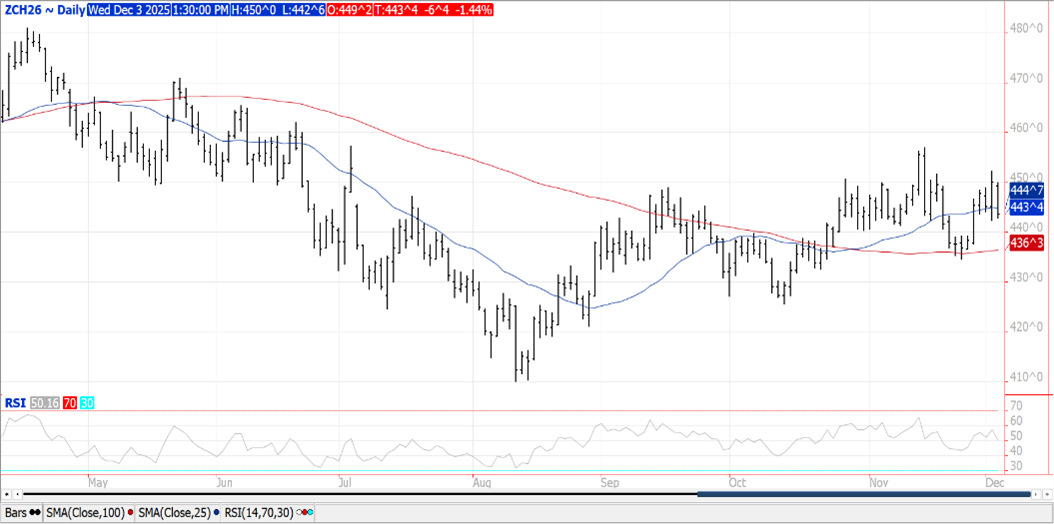1054x524 pixels.
Task: Click the O:449^2 open price box
Action: [347, 9]
